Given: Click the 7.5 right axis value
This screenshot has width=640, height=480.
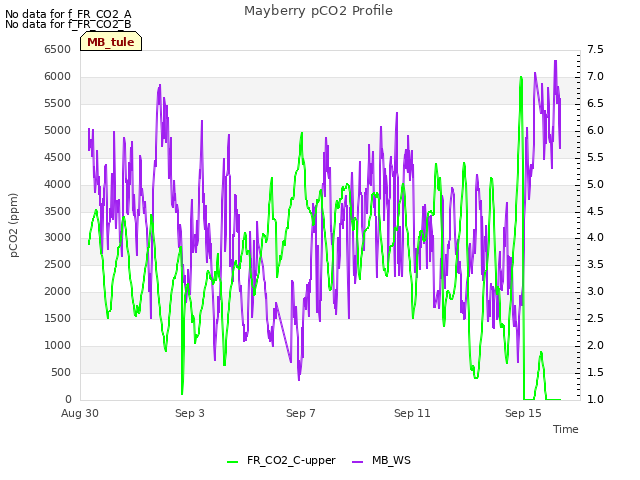Looking at the screenshot, I should (595, 49).
